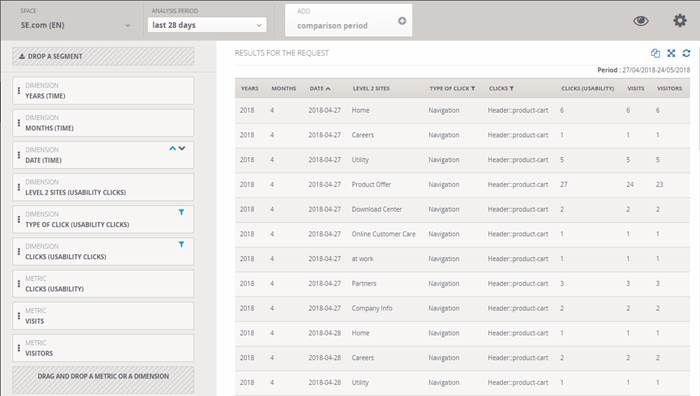This screenshot has width=700, height=396.
Task: Click the 'at work' site cell
Action: tap(362, 259)
